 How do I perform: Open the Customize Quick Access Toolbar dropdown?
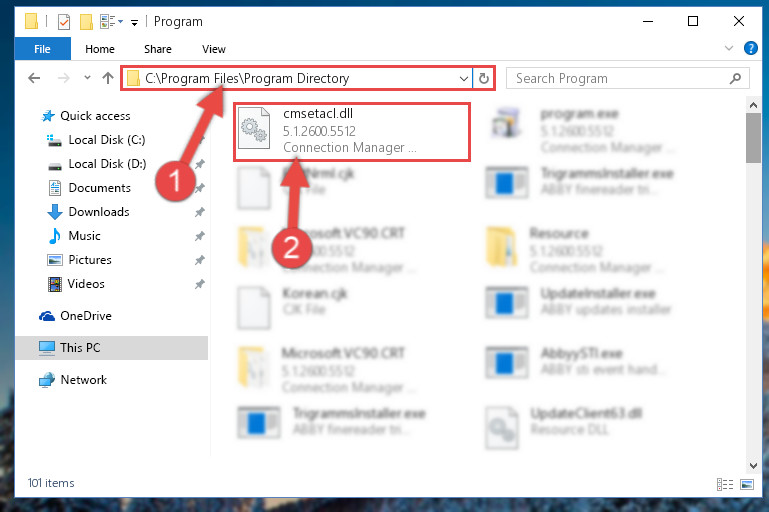[134, 22]
